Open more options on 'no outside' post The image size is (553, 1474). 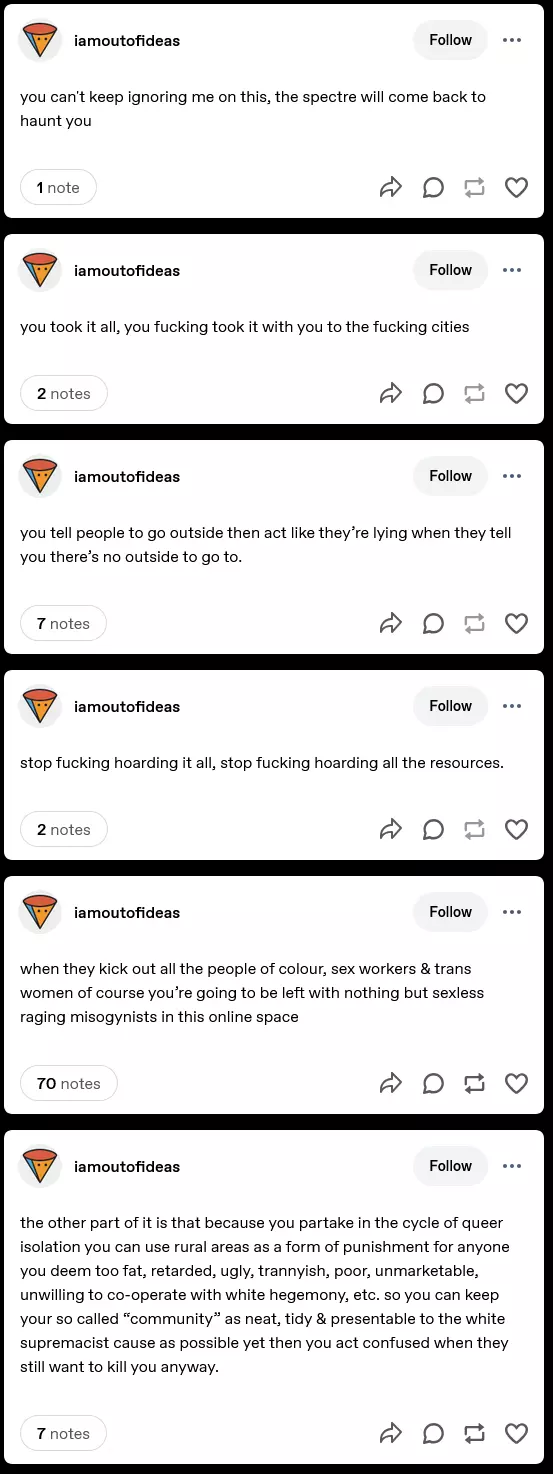(x=512, y=476)
